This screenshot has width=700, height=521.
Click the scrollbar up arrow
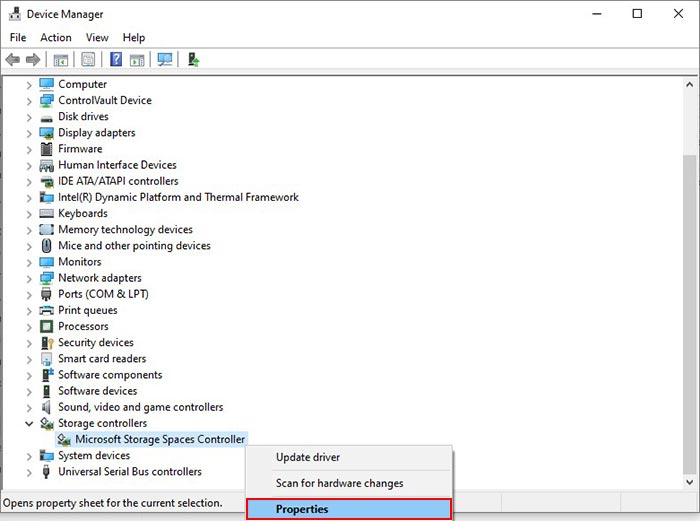coord(689,84)
